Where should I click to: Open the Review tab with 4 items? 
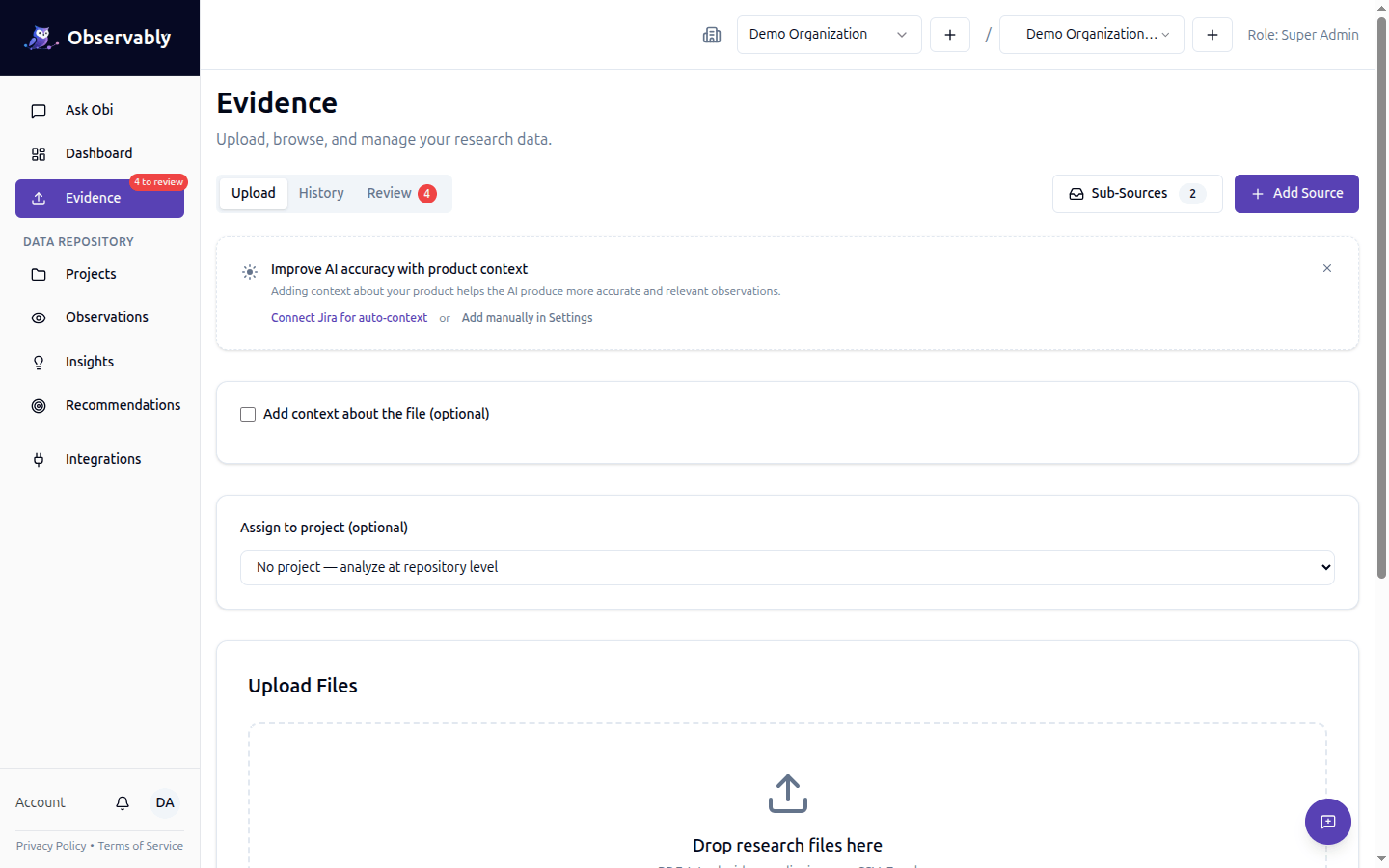click(x=390, y=192)
